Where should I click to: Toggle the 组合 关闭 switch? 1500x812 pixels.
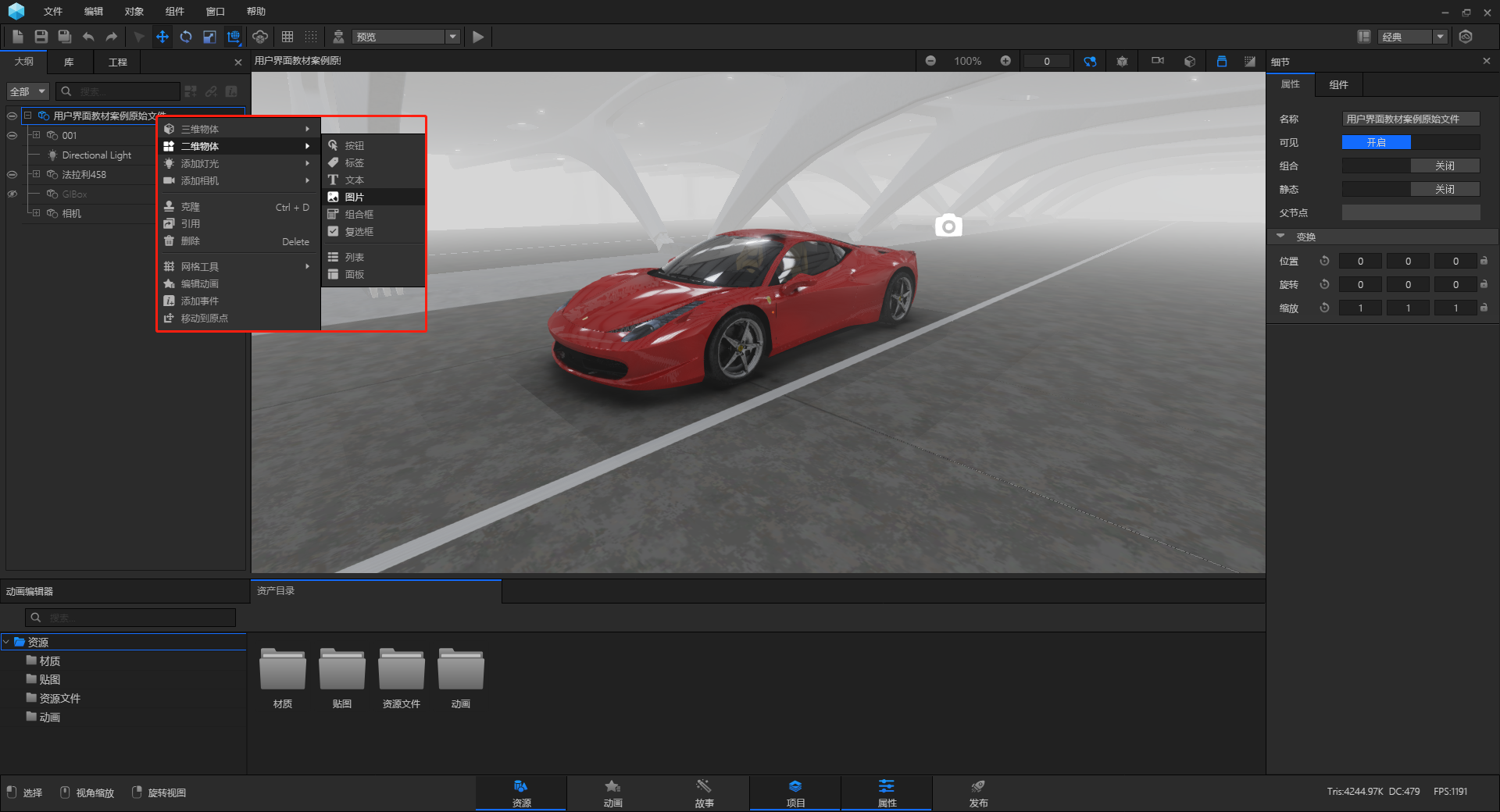[1411, 166]
